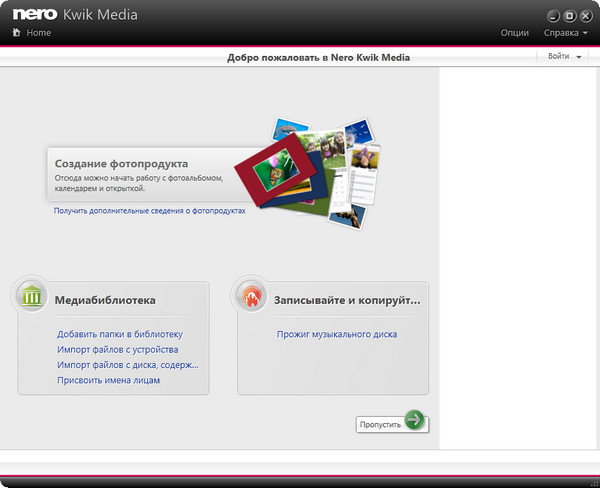600x488 pixels.
Task: Click the Nero Kwik Media logo
Action: tap(75, 15)
